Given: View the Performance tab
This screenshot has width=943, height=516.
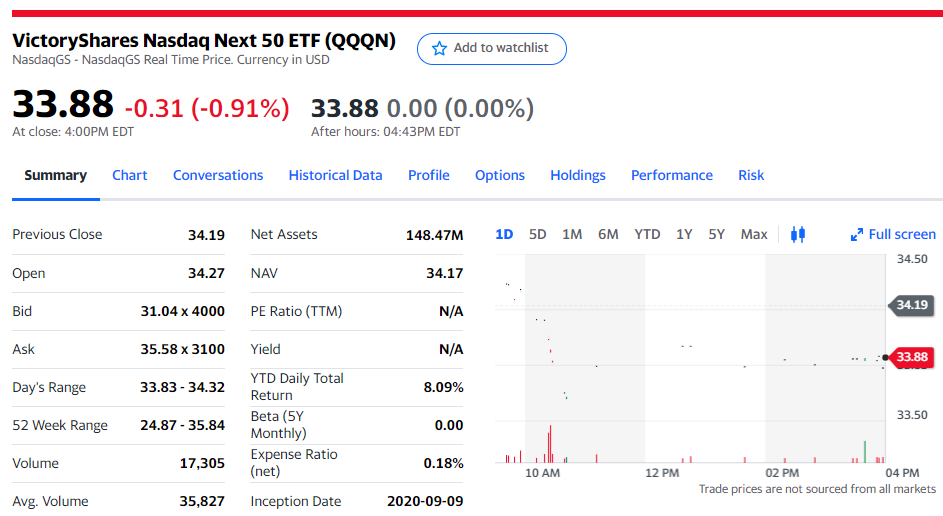Looking at the screenshot, I should pyautogui.click(x=671, y=175).
